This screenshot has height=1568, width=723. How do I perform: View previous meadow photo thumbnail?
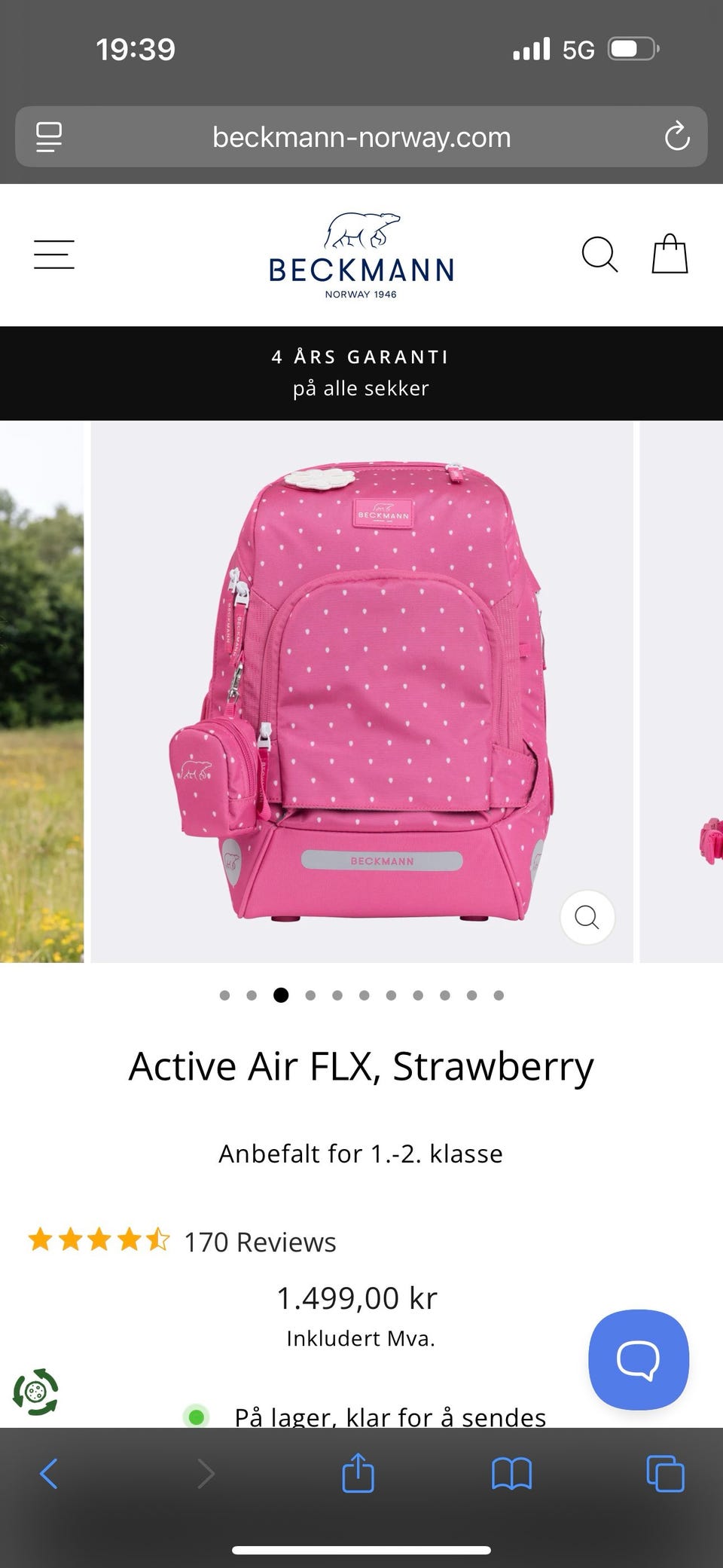click(x=41, y=692)
